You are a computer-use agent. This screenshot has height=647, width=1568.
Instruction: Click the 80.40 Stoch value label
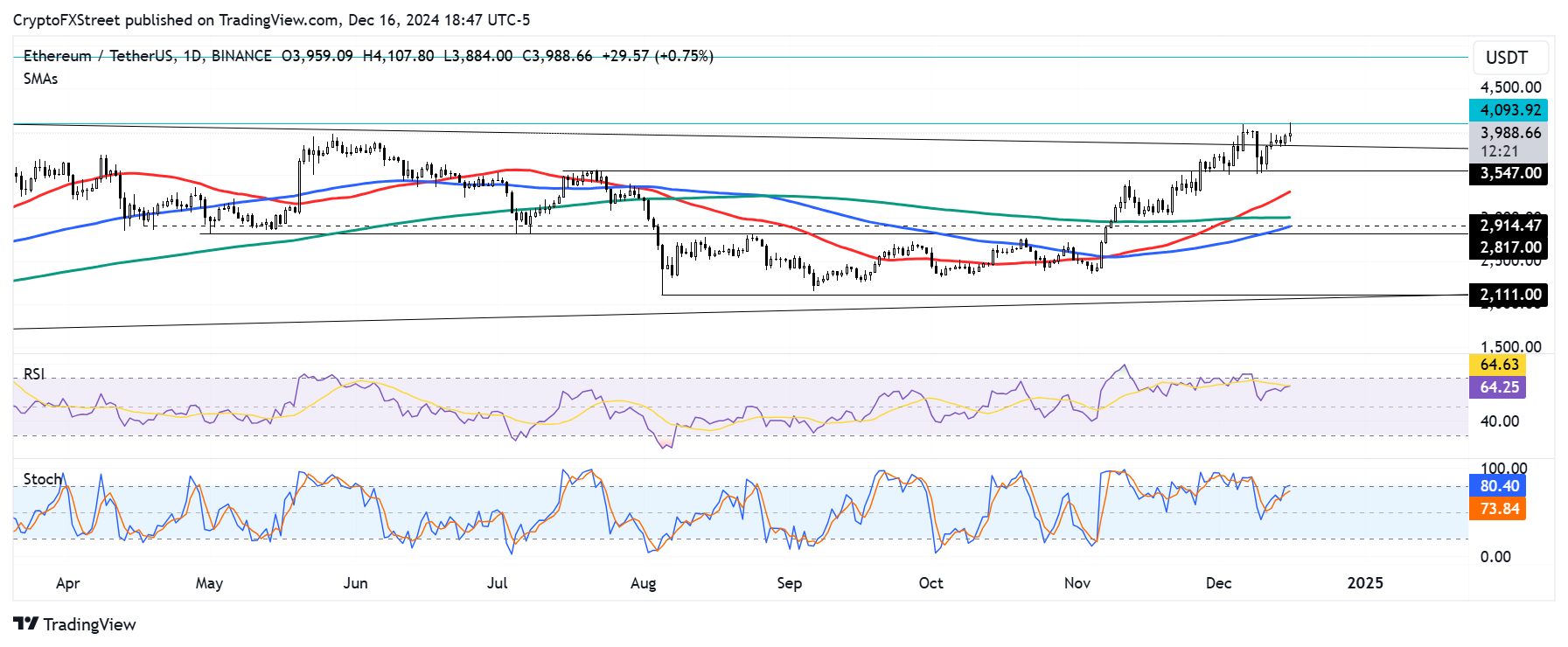(x=1498, y=486)
